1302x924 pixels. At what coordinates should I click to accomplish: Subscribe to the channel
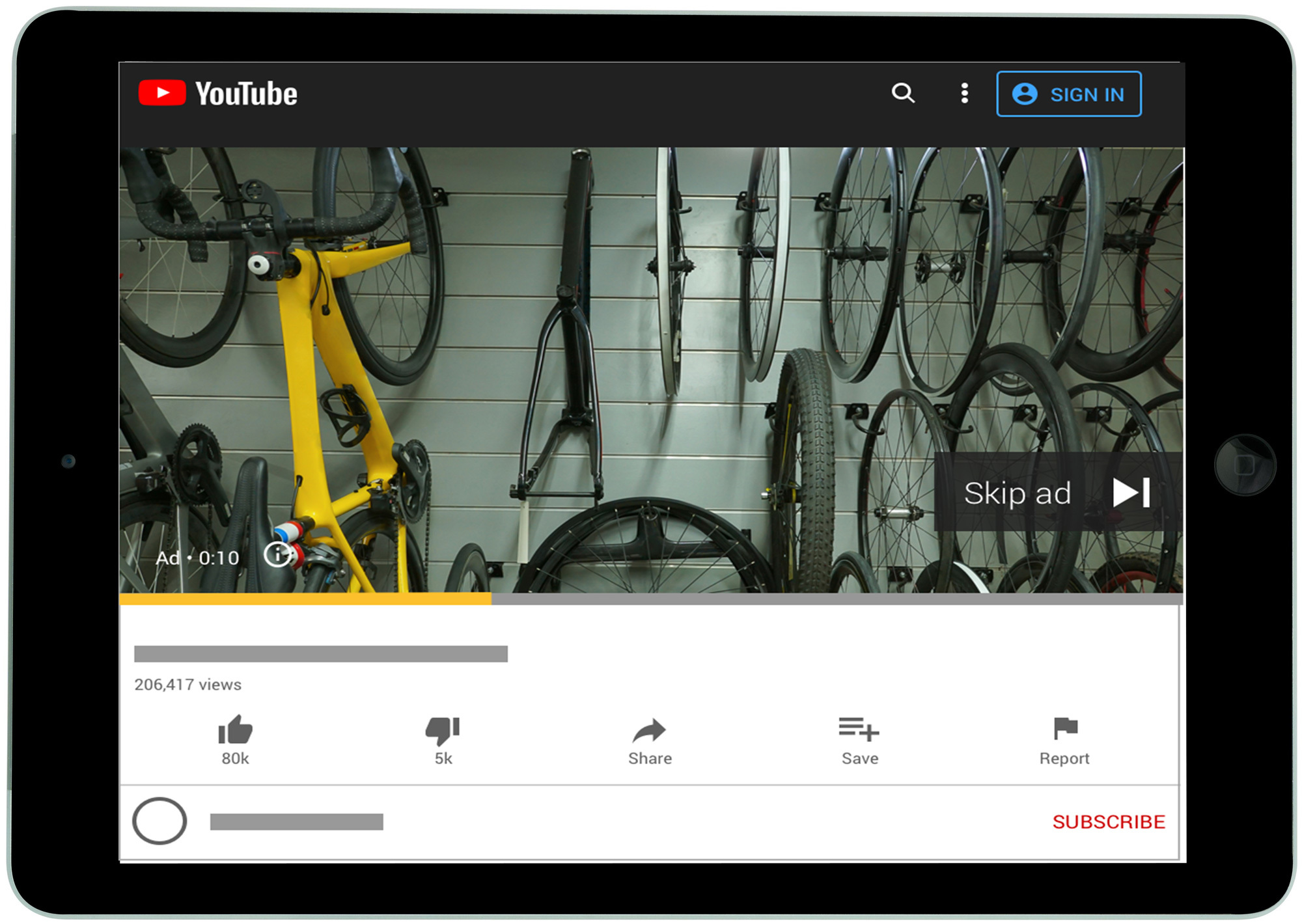pos(1109,822)
